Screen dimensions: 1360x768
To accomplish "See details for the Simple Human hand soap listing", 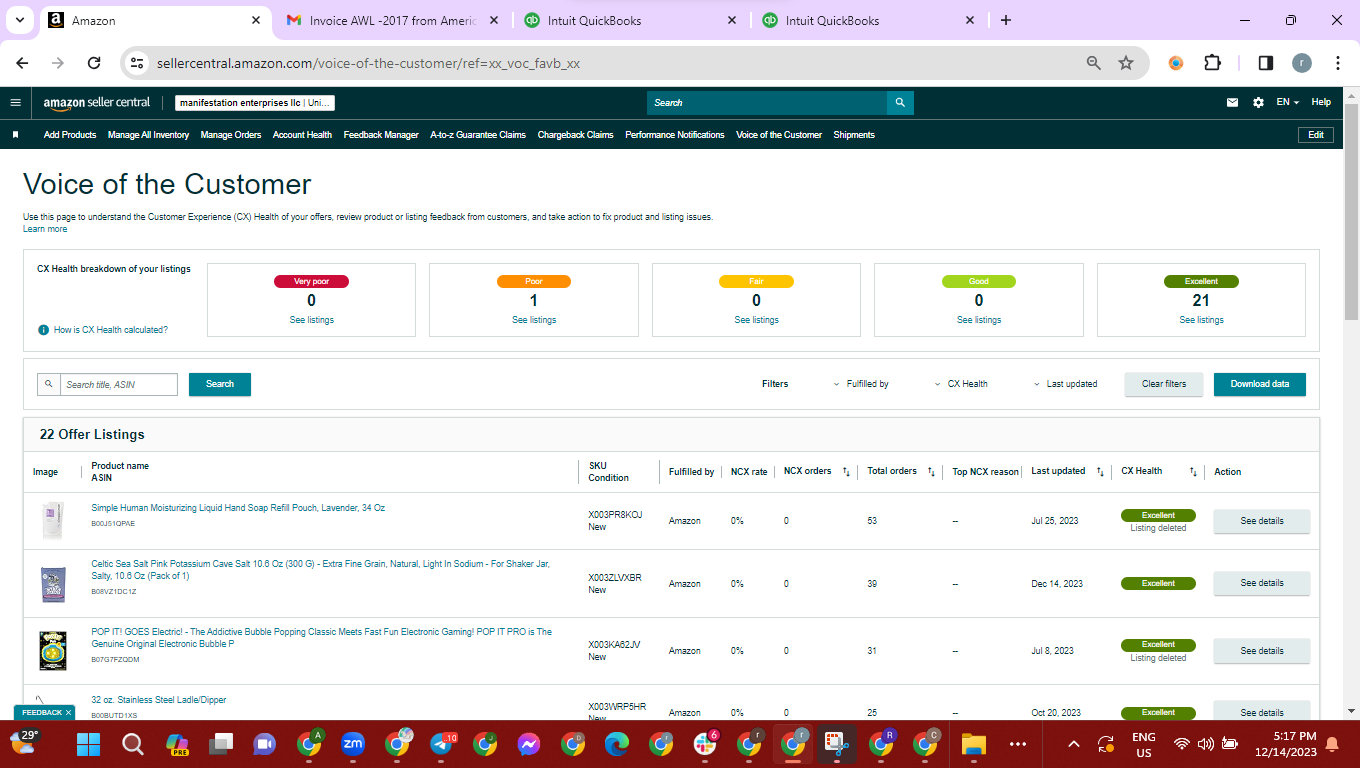I will point(1262,521).
